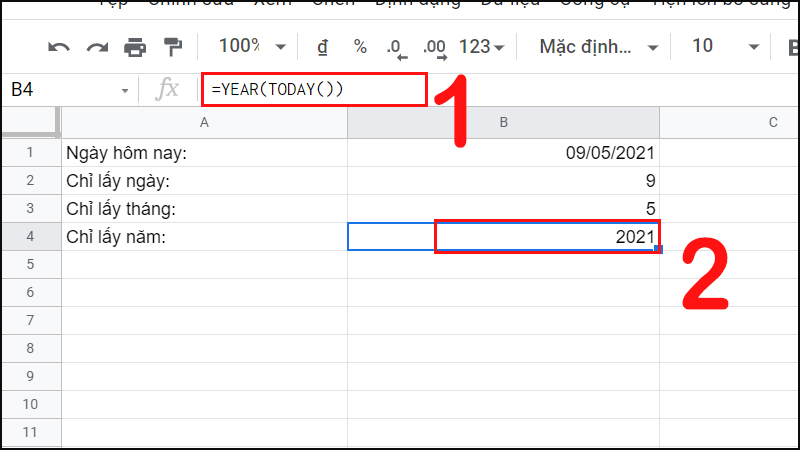This screenshot has width=800, height=450.
Task: Click cell A2 Chỉ lấy ngày
Action: click(x=204, y=181)
